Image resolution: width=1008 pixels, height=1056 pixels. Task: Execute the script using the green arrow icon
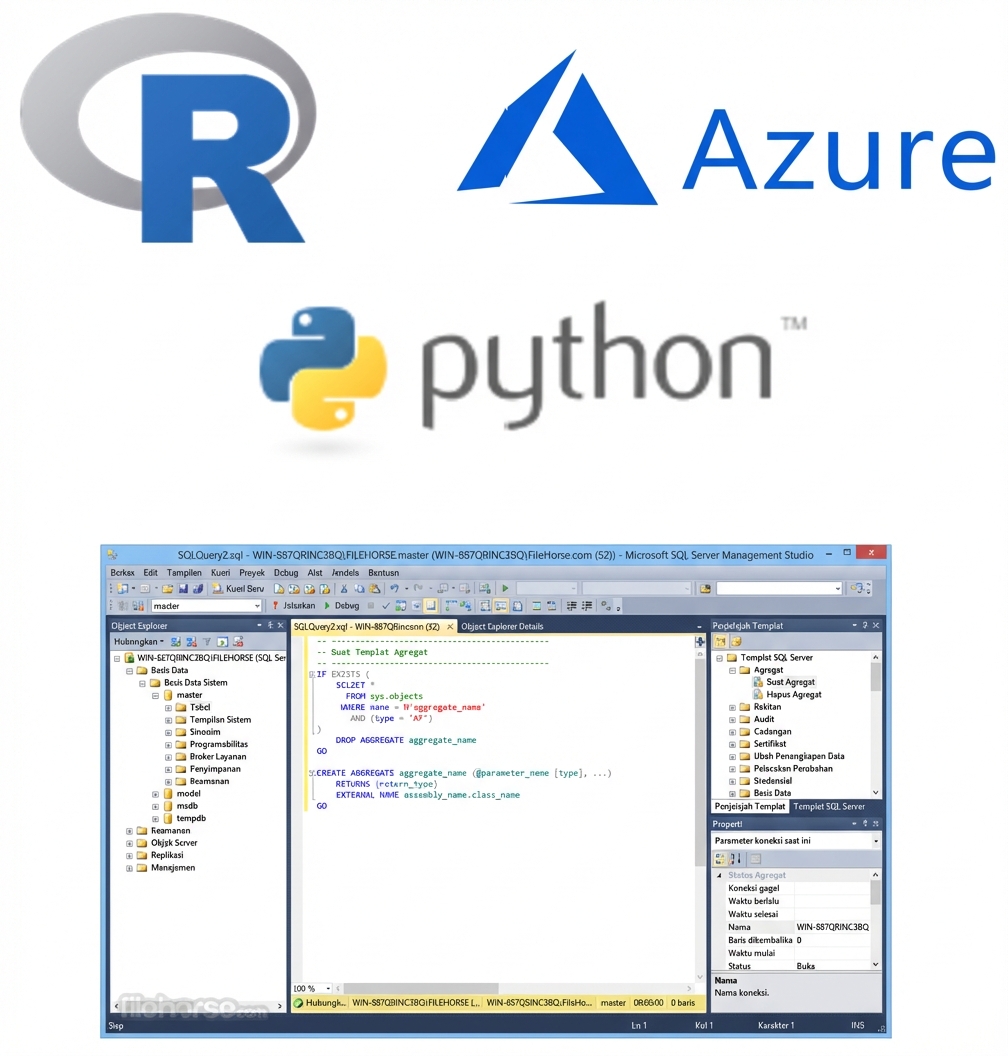coord(505,588)
